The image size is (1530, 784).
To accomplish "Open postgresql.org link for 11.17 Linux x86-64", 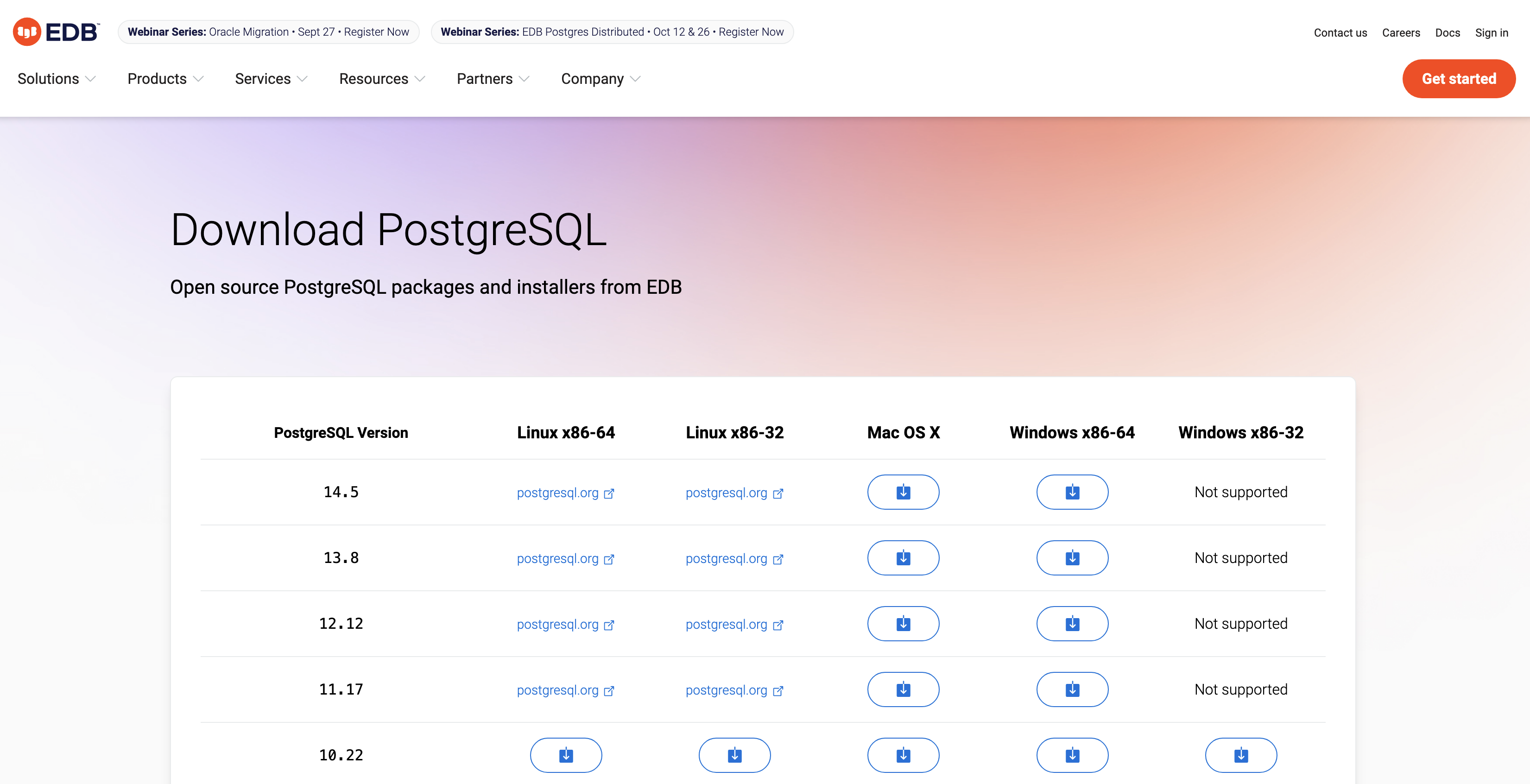I will tap(565, 691).
